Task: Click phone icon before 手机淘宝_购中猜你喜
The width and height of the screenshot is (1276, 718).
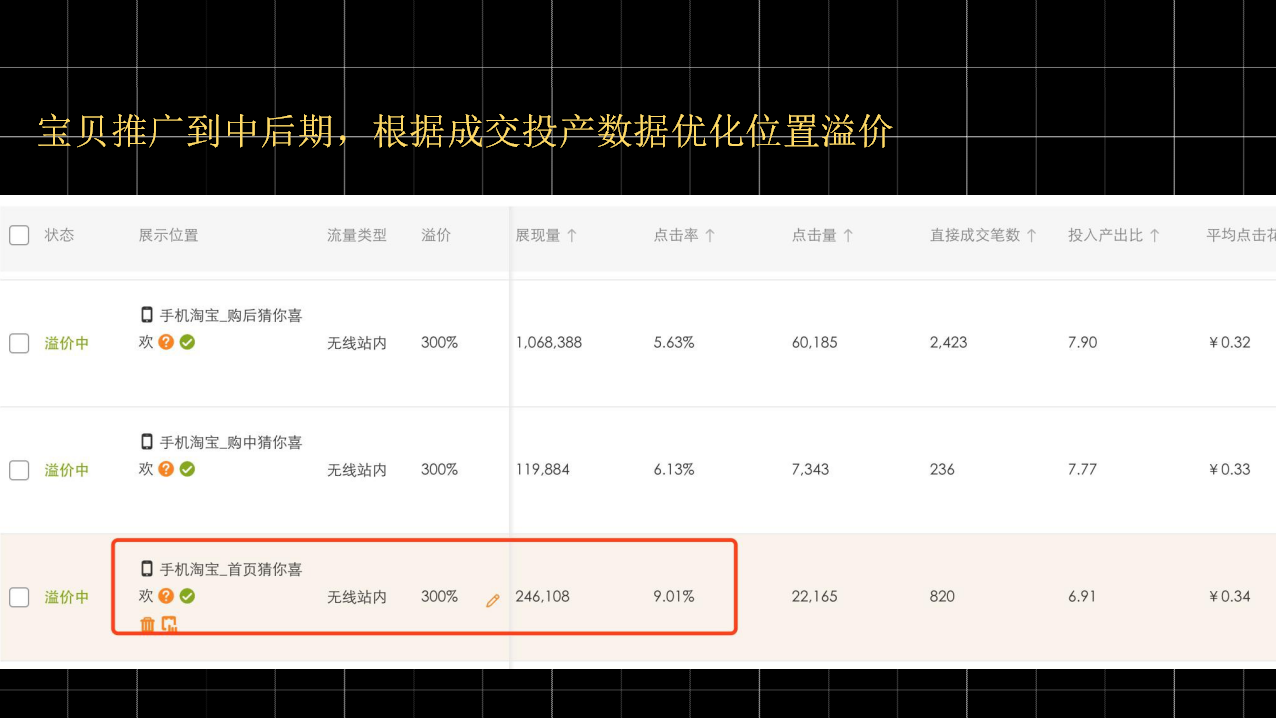Action: [x=147, y=441]
